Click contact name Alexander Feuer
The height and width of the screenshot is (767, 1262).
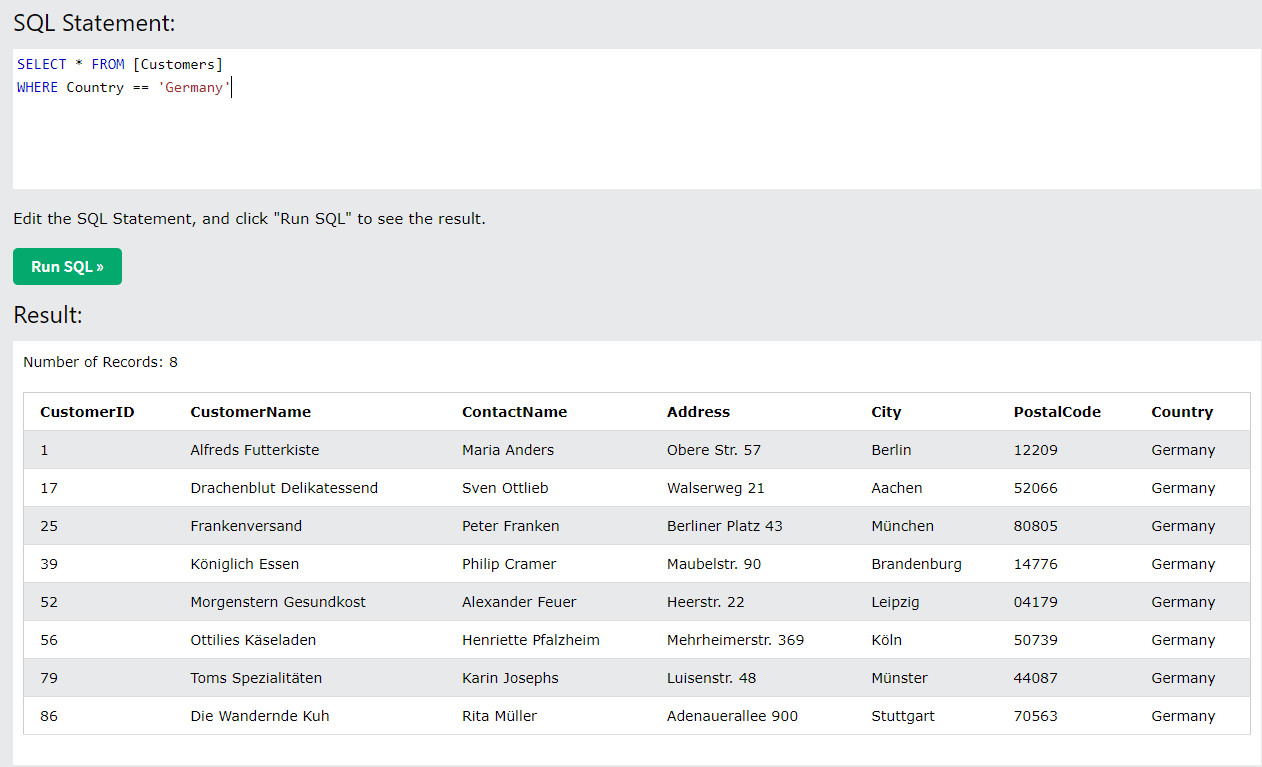tap(519, 602)
